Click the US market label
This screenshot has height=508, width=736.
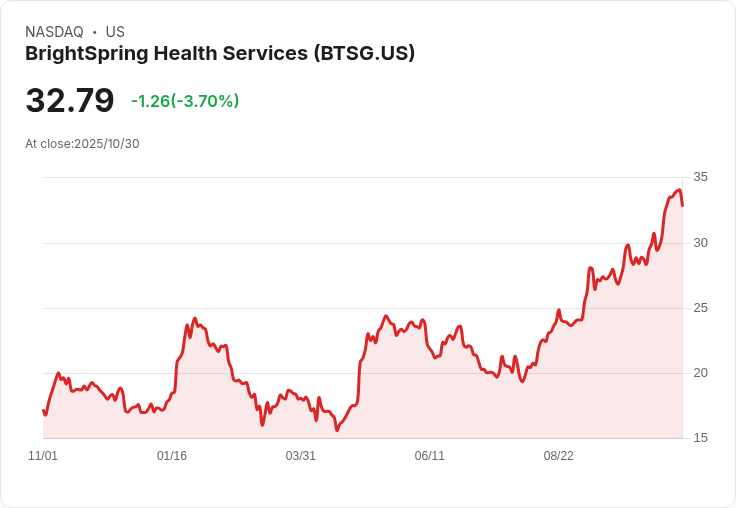coord(115,32)
